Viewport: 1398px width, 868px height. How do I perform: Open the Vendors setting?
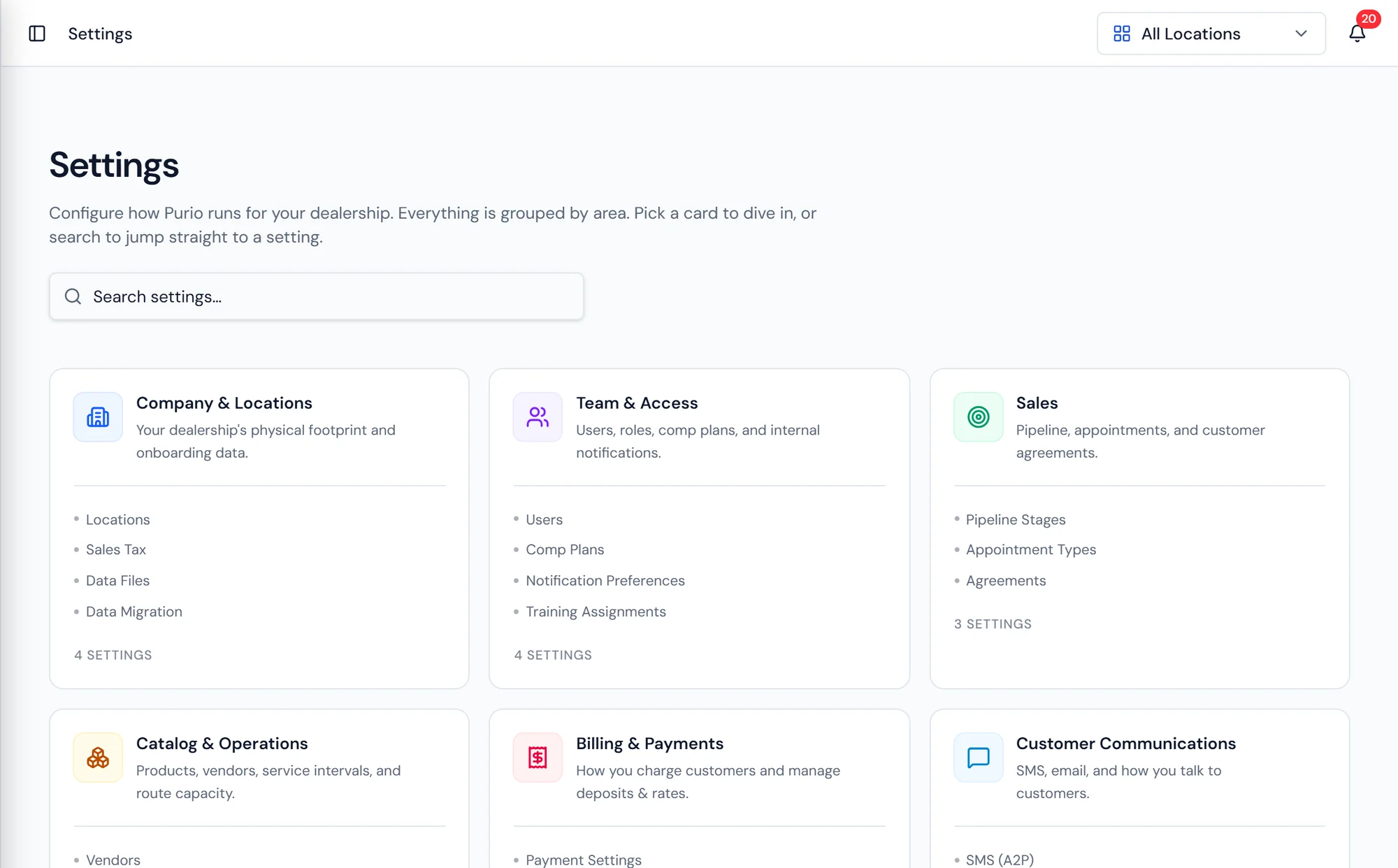click(113, 860)
